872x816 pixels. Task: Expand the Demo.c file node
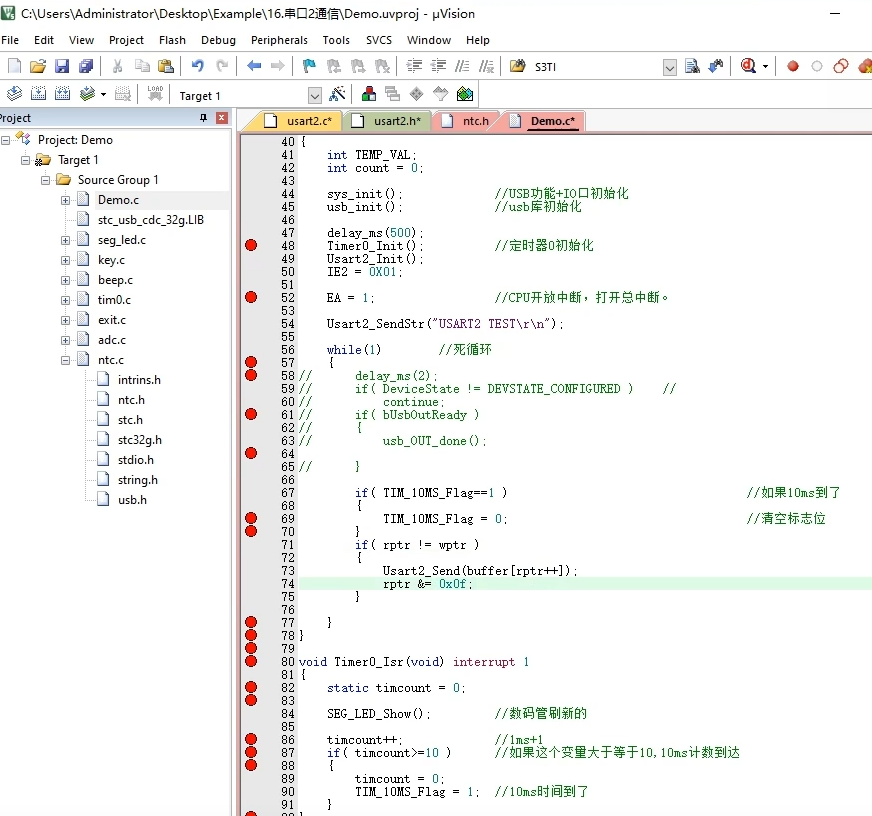(66, 200)
